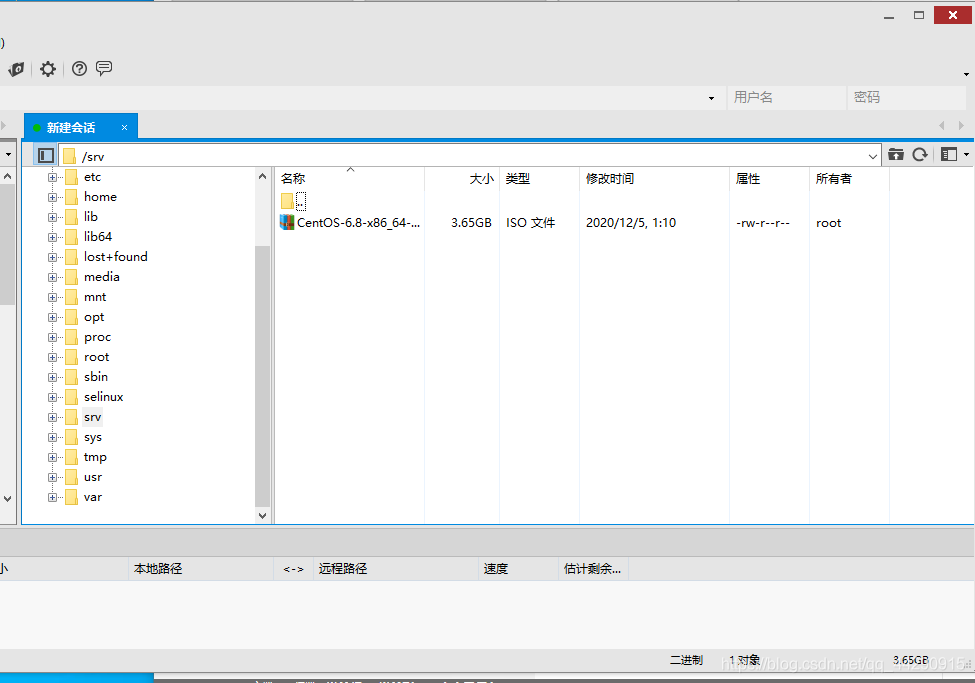
Task: Select the CentOS-6.8-x86_64 ISO file
Action: pos(358,223)
